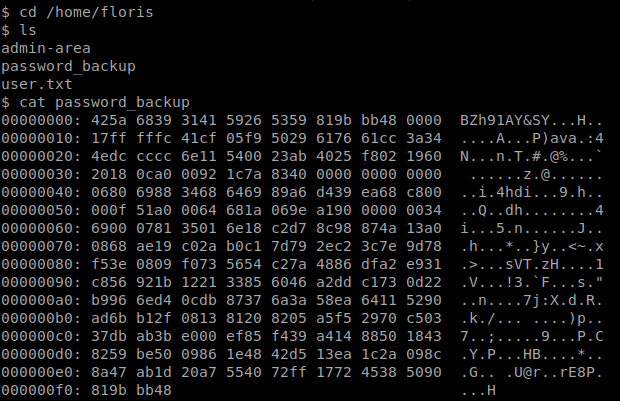Viewport: 620px width, 401px height.
Task: Click ASCII text '..i.4hdi...9.h..'
Action: point(532,192)
